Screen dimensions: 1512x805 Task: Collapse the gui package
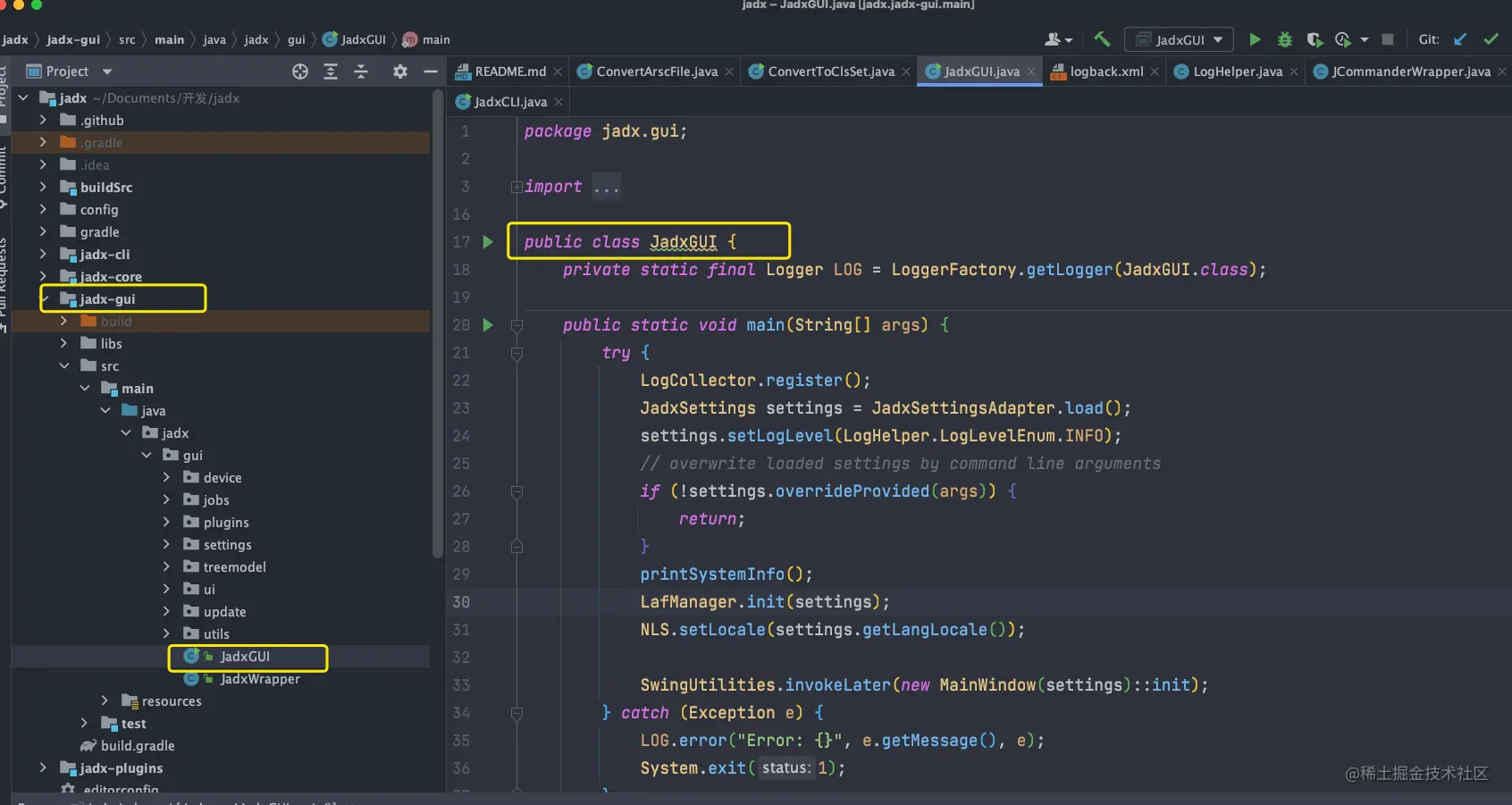(x=147, y=455)
